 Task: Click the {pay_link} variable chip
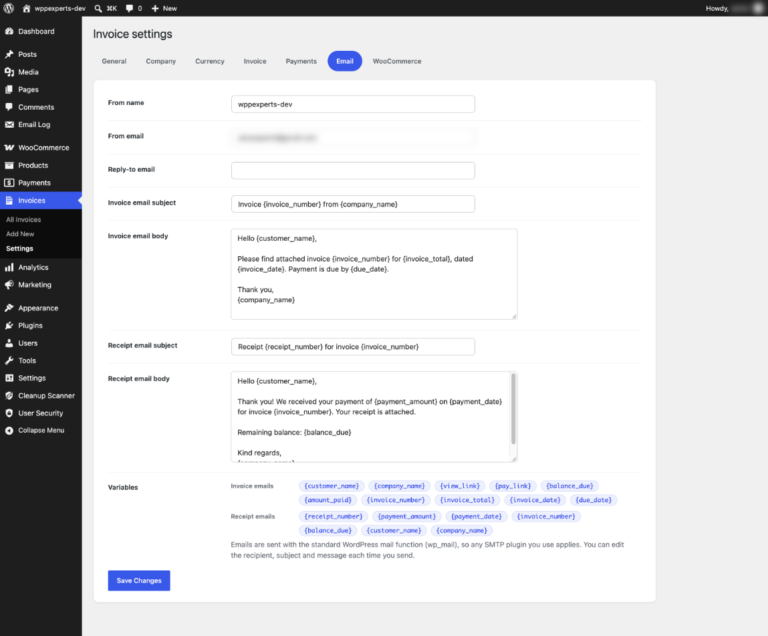pos(513,486)
